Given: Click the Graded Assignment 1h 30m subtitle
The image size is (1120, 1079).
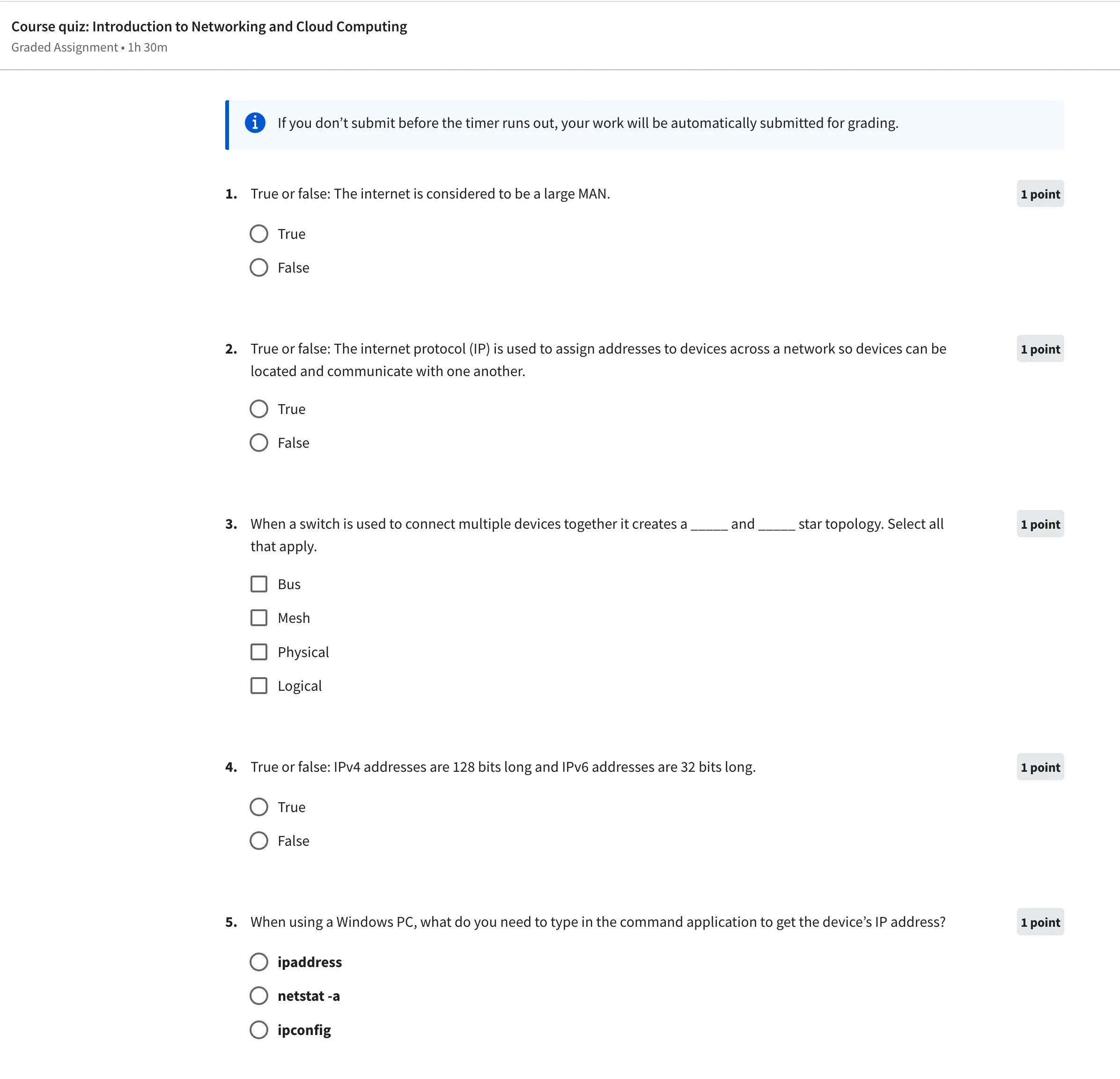Looking at the screenshot, I should pyautogui.click(x=89, y=47).
